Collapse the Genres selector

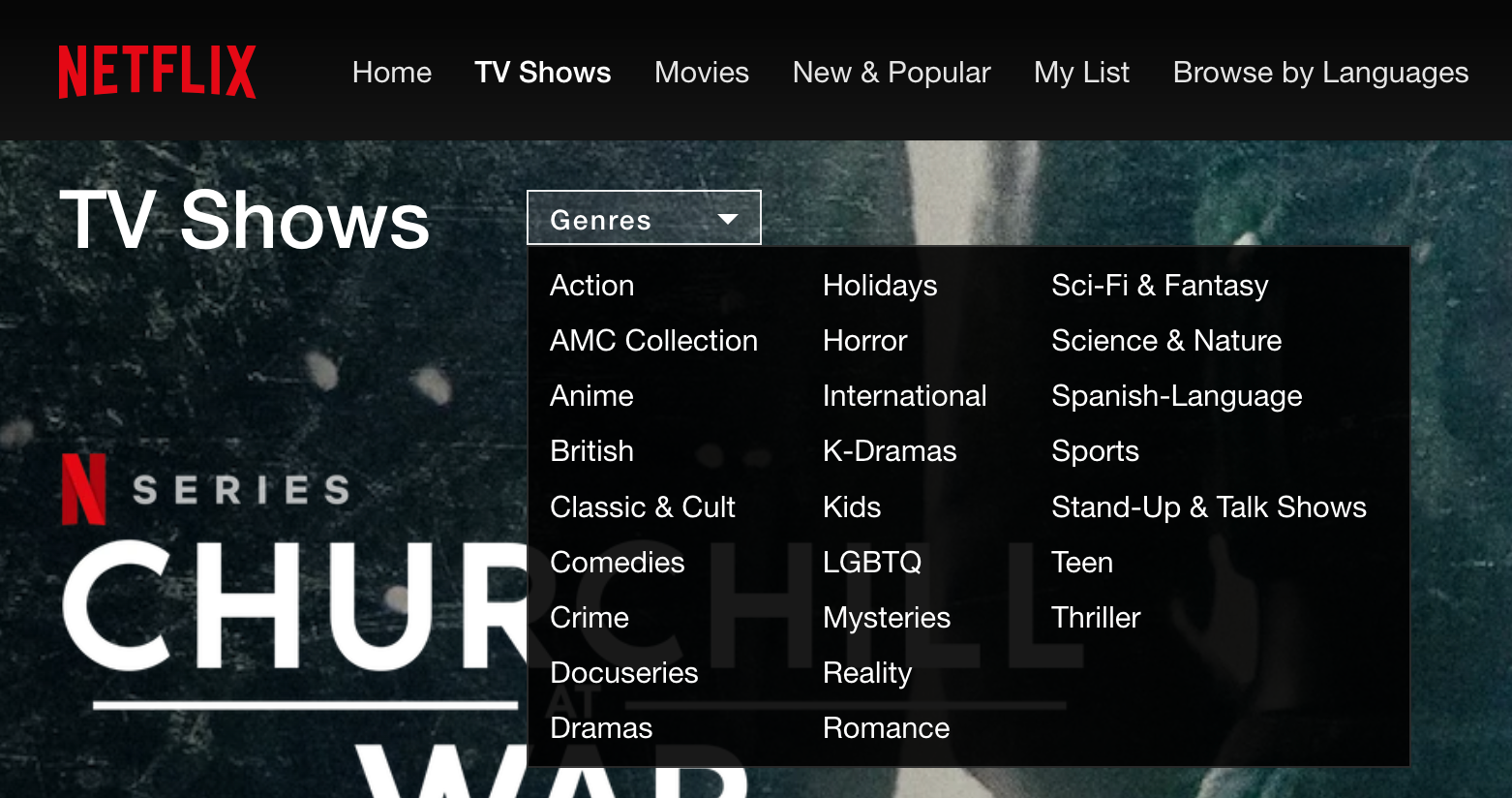click(643, 218)
